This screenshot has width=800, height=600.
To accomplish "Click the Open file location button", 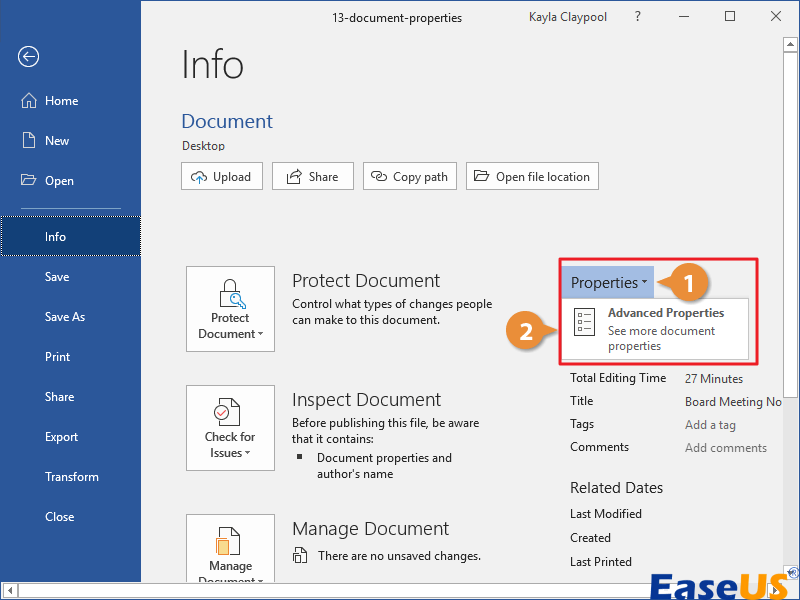I will click(x=533, y=177).
